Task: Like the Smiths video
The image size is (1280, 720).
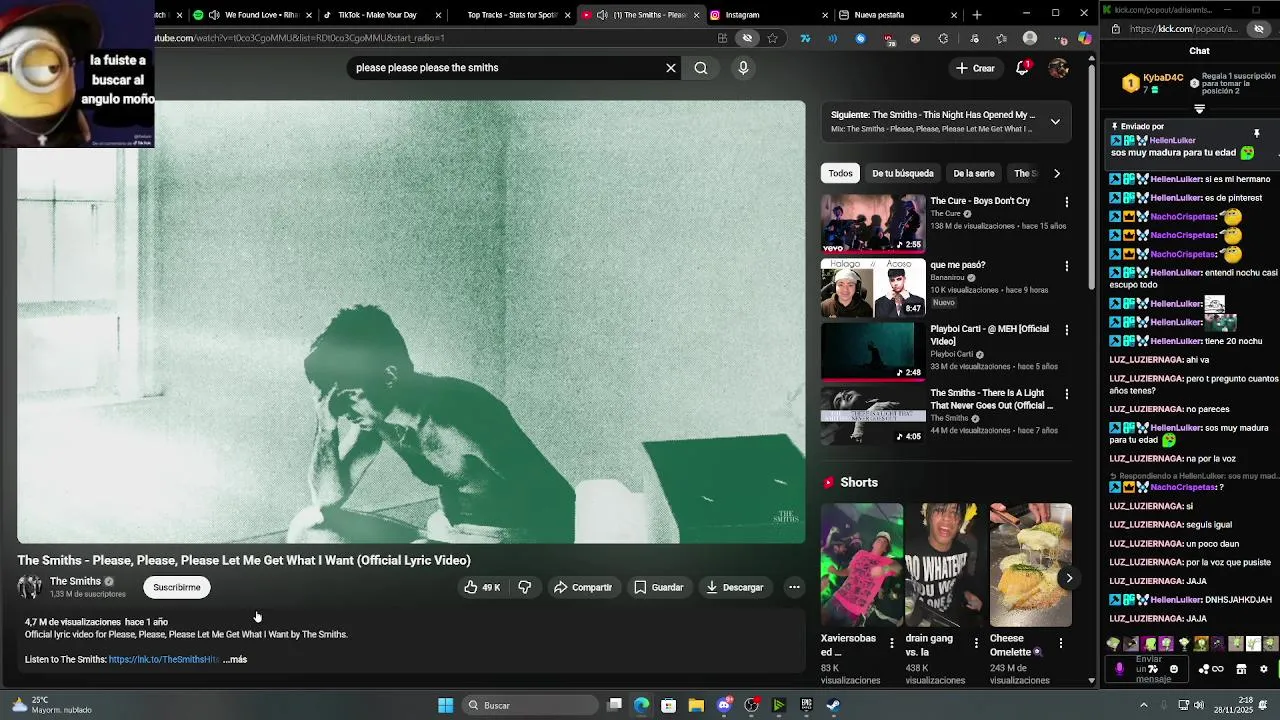Action: point(483,587)
